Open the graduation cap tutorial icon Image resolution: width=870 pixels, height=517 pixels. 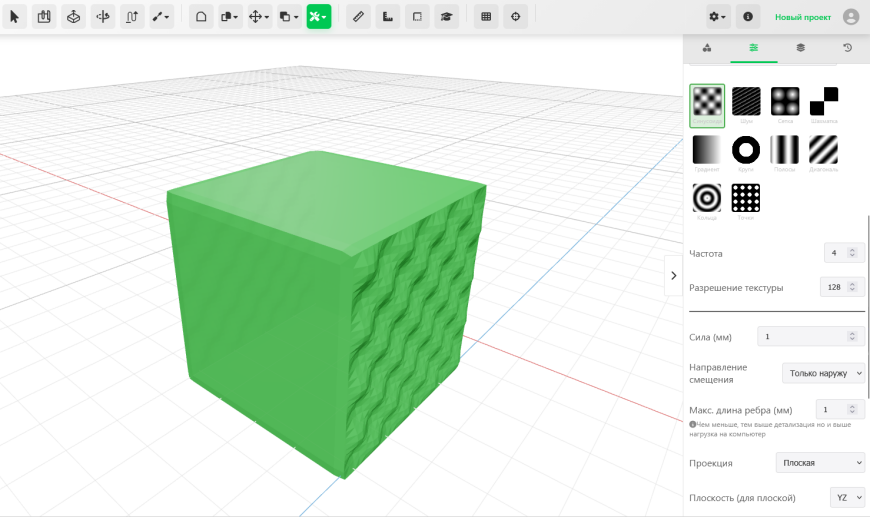tap(446, 17)
